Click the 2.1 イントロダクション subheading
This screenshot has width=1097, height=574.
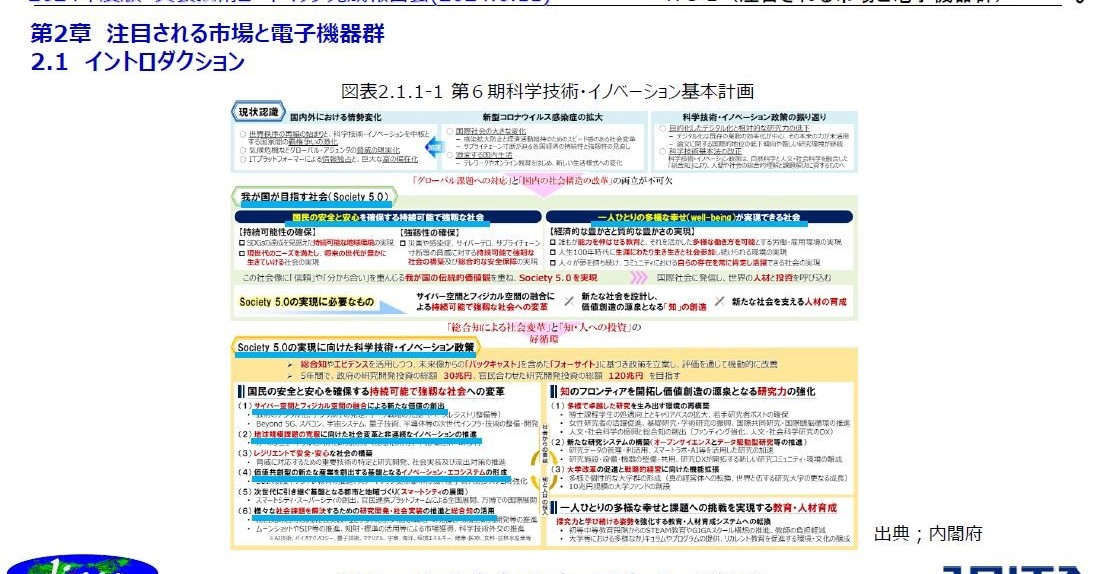coord(138,62)
